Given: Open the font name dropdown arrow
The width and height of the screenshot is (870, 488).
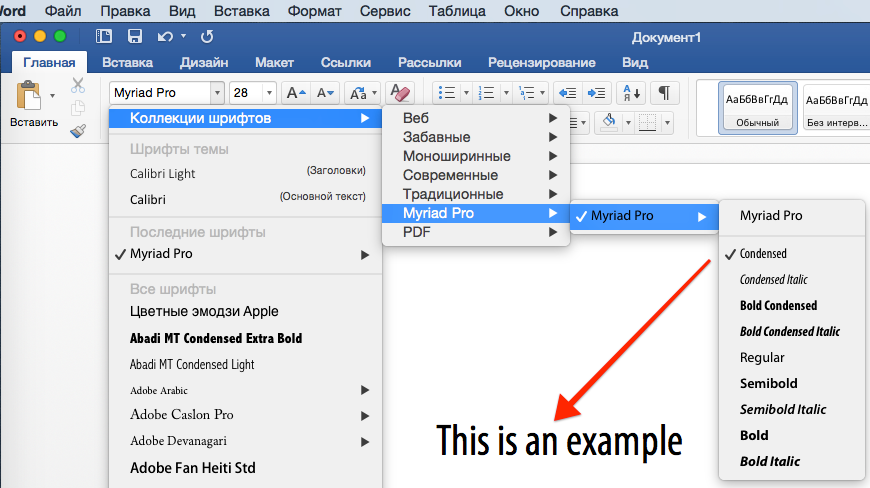Looking at the screenshot, I should (218, 93).
